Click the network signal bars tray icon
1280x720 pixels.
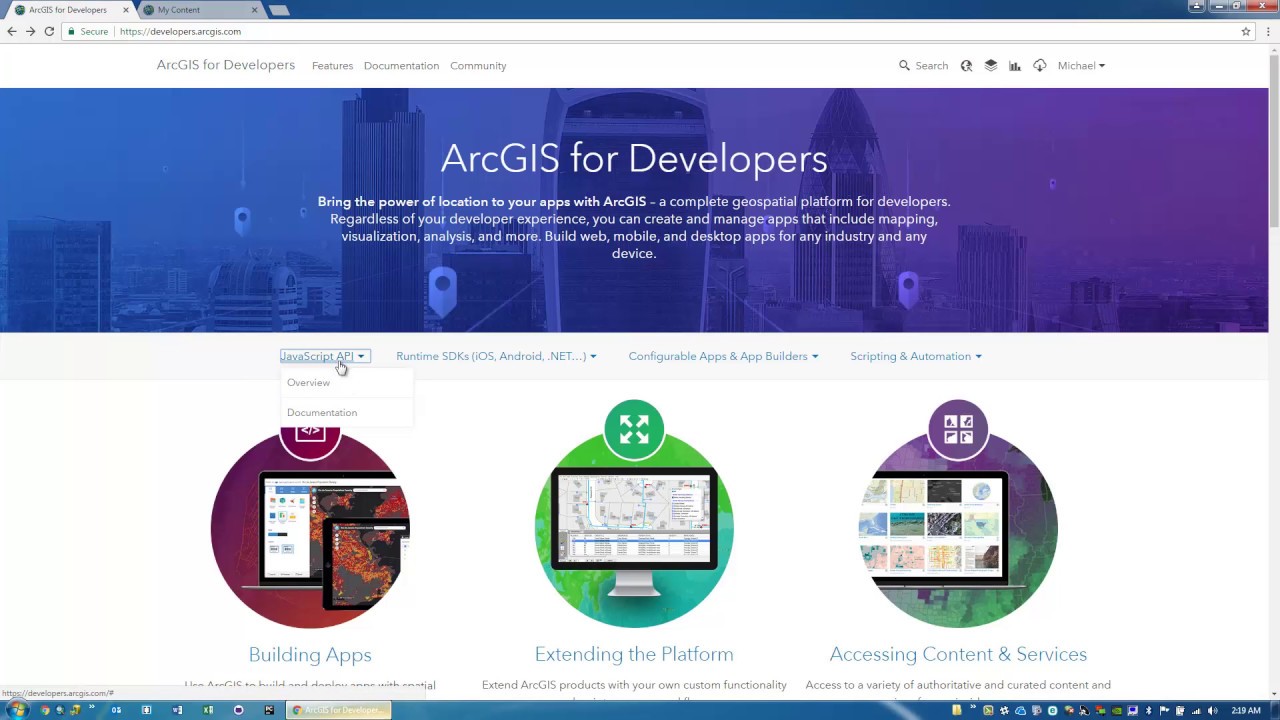pyautogui.click(x=1196, y=711)
